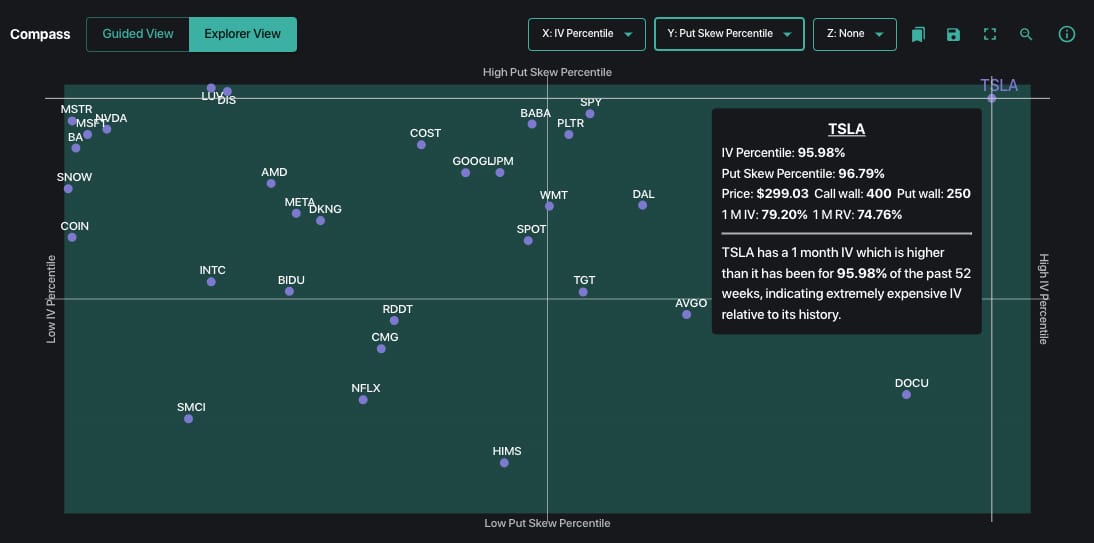Click the NFLX scatter point
Image resolution: width=1094 pixels, height=543 pixels.
click(363, 400)
